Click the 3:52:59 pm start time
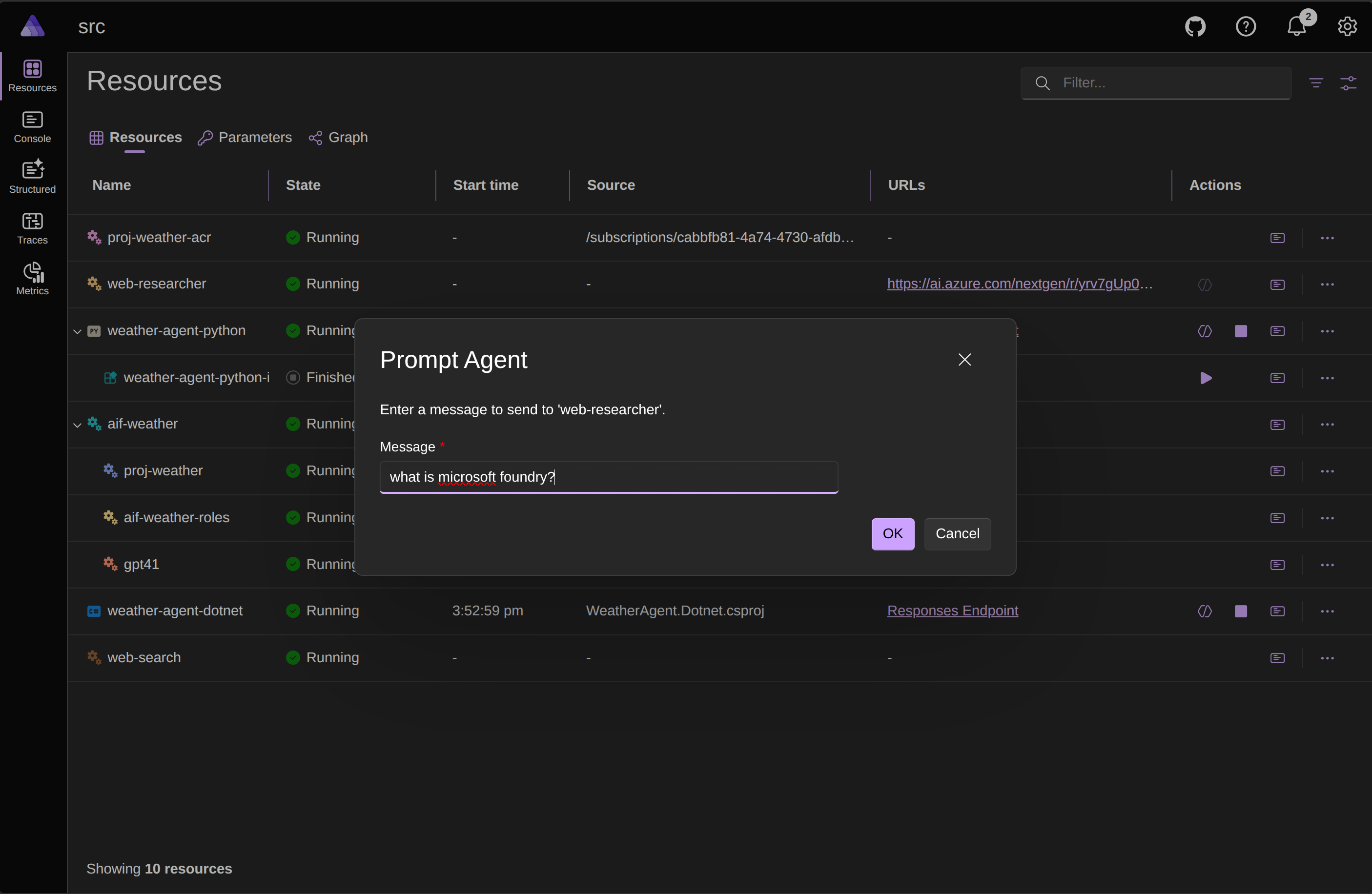Viewport: 1372px width, 894px height. (488, 611)
